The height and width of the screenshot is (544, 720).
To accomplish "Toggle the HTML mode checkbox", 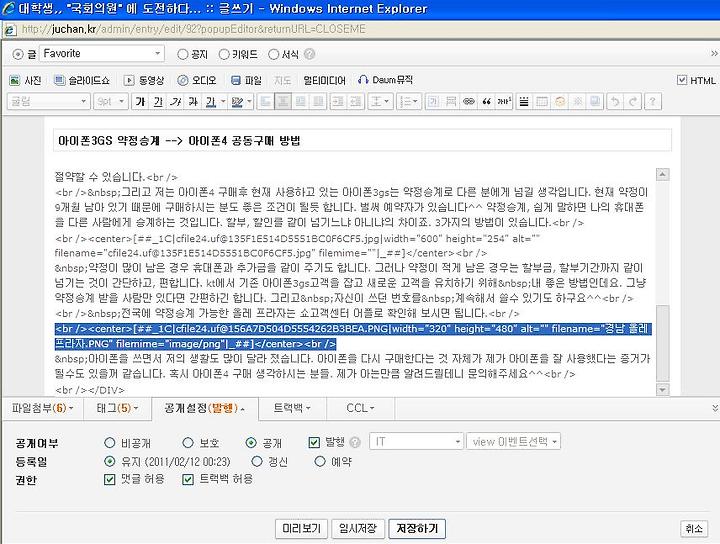I will [682, 80].
